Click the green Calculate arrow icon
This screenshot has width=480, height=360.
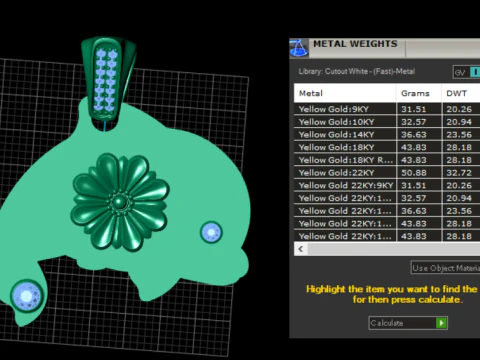click(441, 323)
